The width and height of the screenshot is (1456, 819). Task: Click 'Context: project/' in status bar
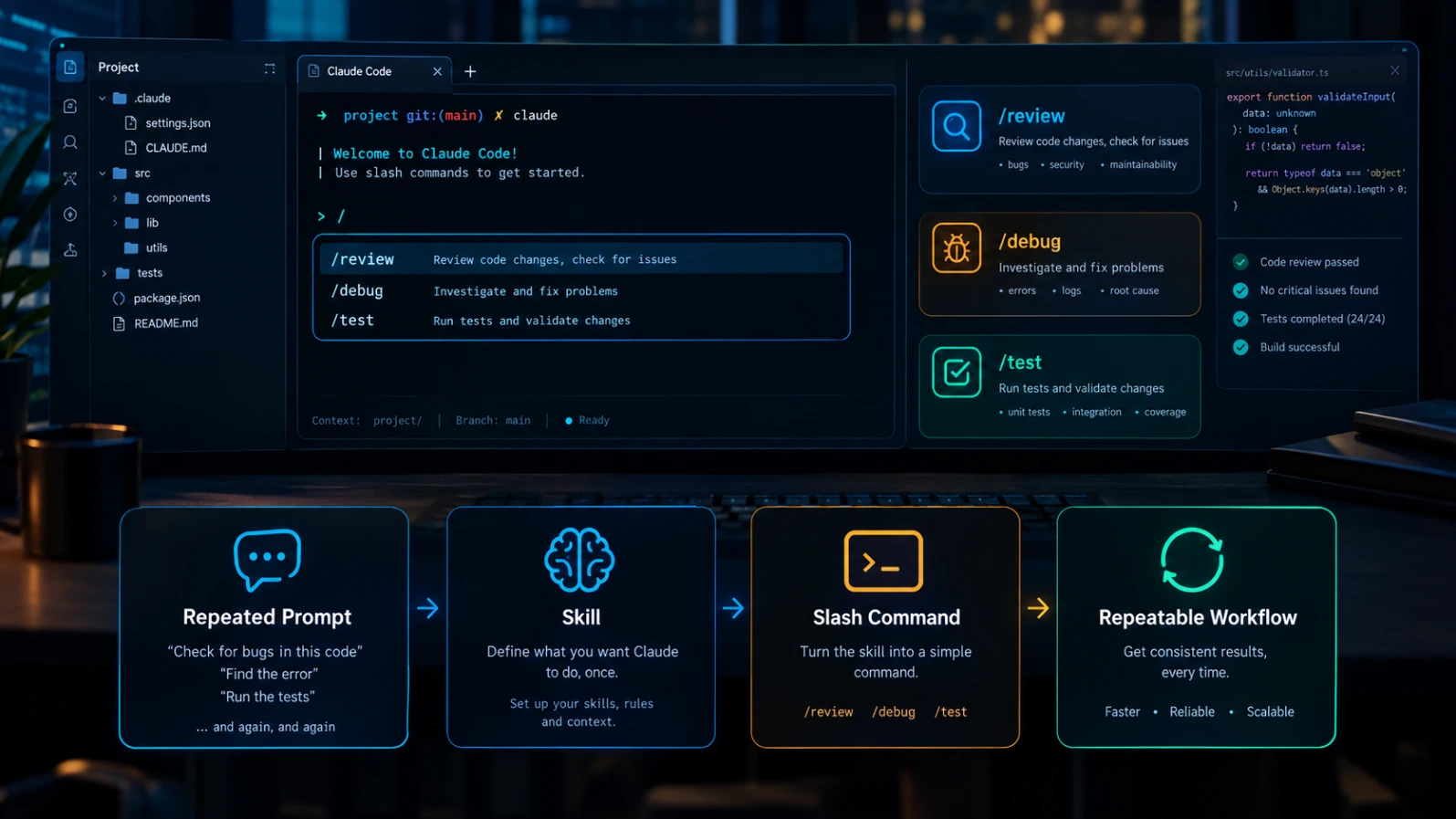coord(367,421)
